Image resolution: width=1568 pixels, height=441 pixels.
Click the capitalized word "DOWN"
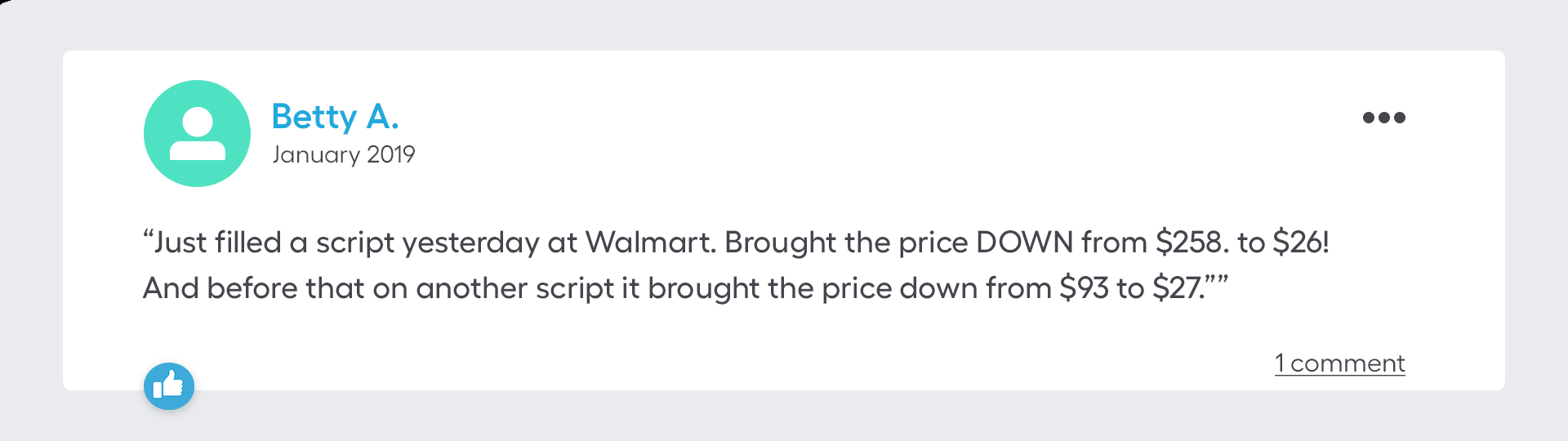pos(1024,243)
